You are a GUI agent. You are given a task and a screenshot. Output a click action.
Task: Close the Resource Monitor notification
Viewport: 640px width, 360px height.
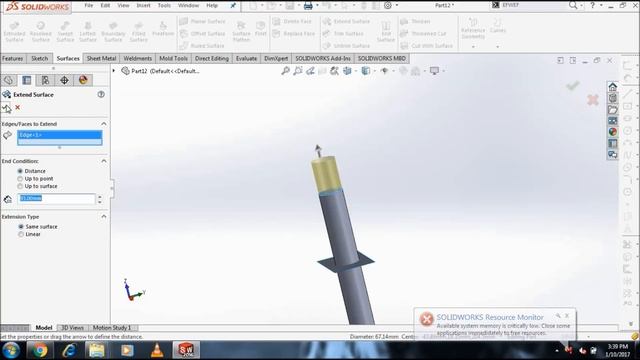coord(567,316)
